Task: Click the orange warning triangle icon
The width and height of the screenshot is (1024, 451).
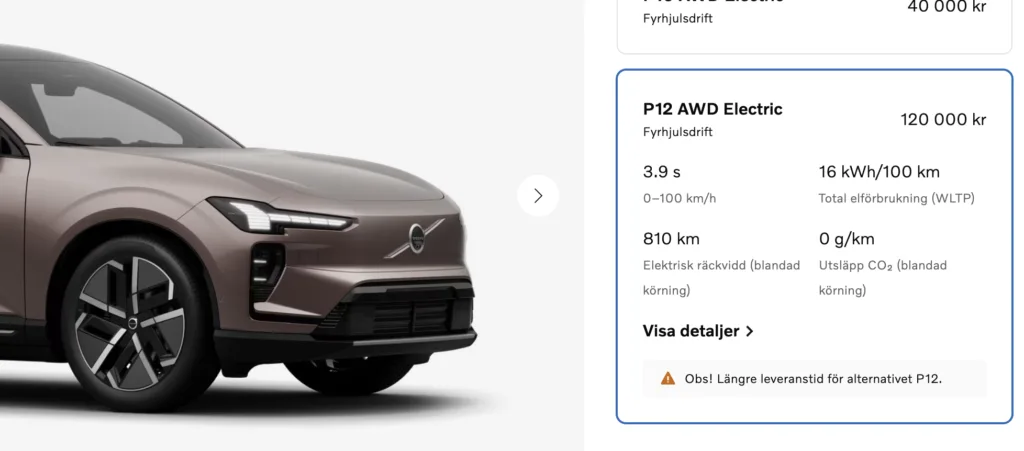Action: point(667,378)
